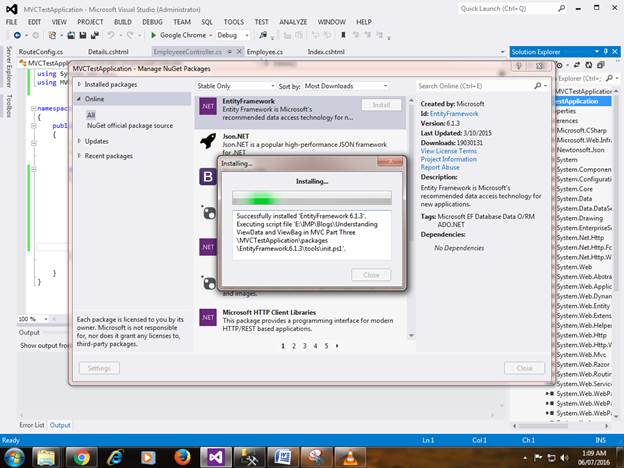Toggle pin on EmployeeController.cs tab
624x468 pixels.
tap(230, 52)
